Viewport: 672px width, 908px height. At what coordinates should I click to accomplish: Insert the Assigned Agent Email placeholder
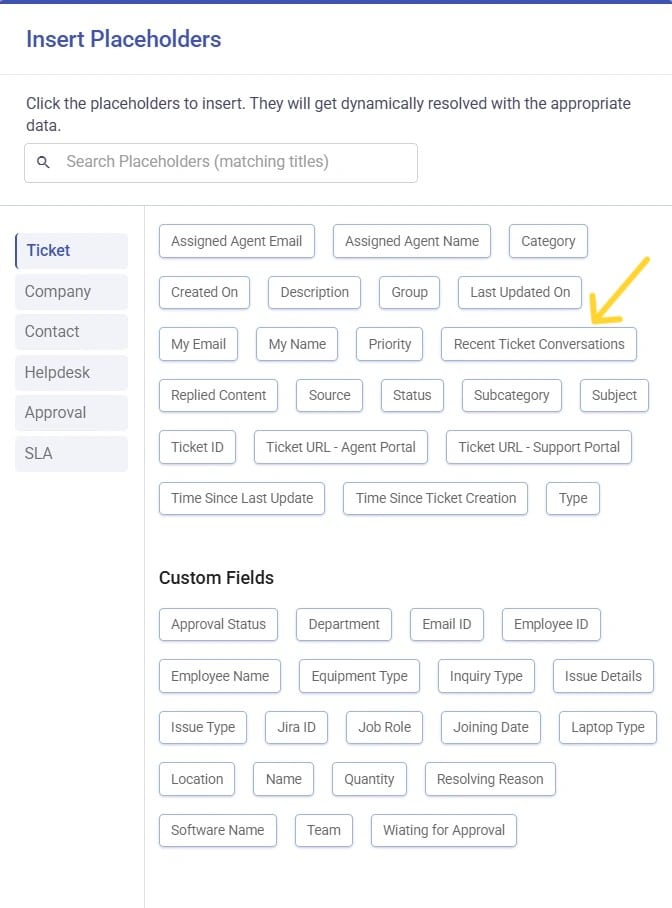[x=236, y=241]
